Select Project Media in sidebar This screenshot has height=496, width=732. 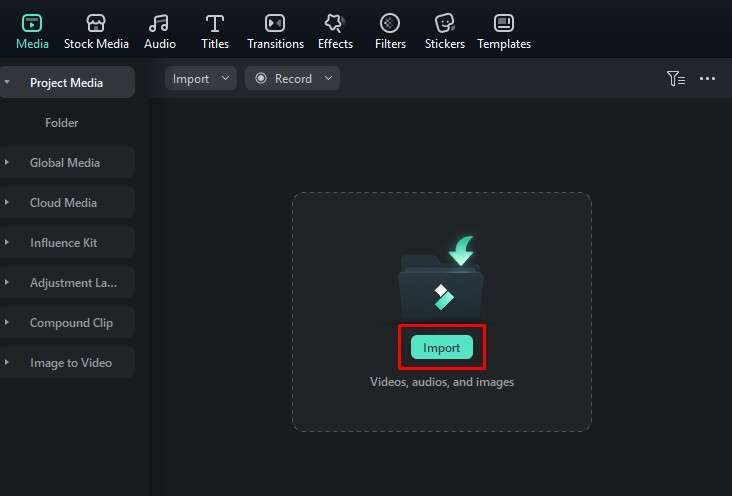click(67, 82)
